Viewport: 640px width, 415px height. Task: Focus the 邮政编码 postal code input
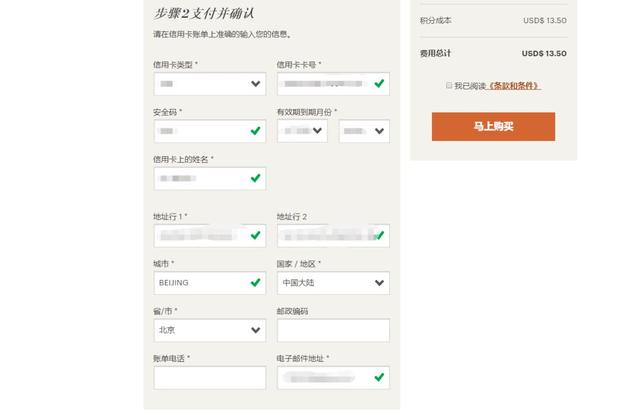333,330
